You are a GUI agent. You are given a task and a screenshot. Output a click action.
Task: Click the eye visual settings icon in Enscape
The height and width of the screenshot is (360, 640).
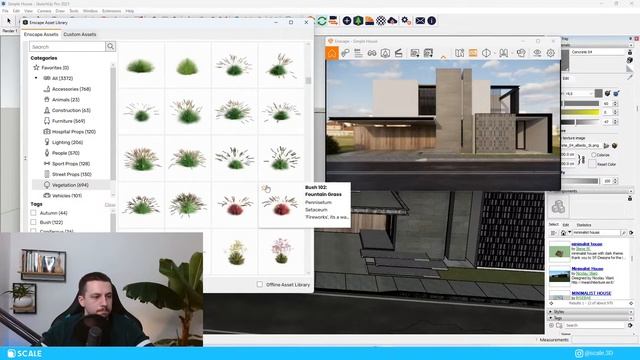click(x=537, y=53)
